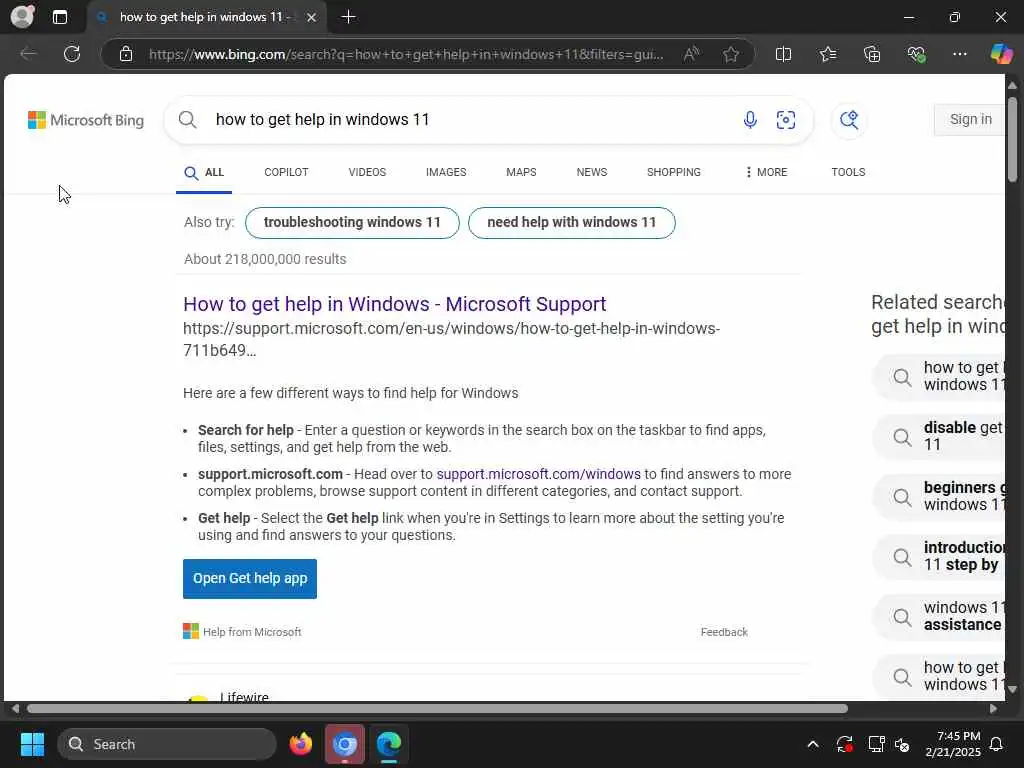
Task: Open Edge Settings and more menu
Action: pyautogui.click(x=959, y=54)
